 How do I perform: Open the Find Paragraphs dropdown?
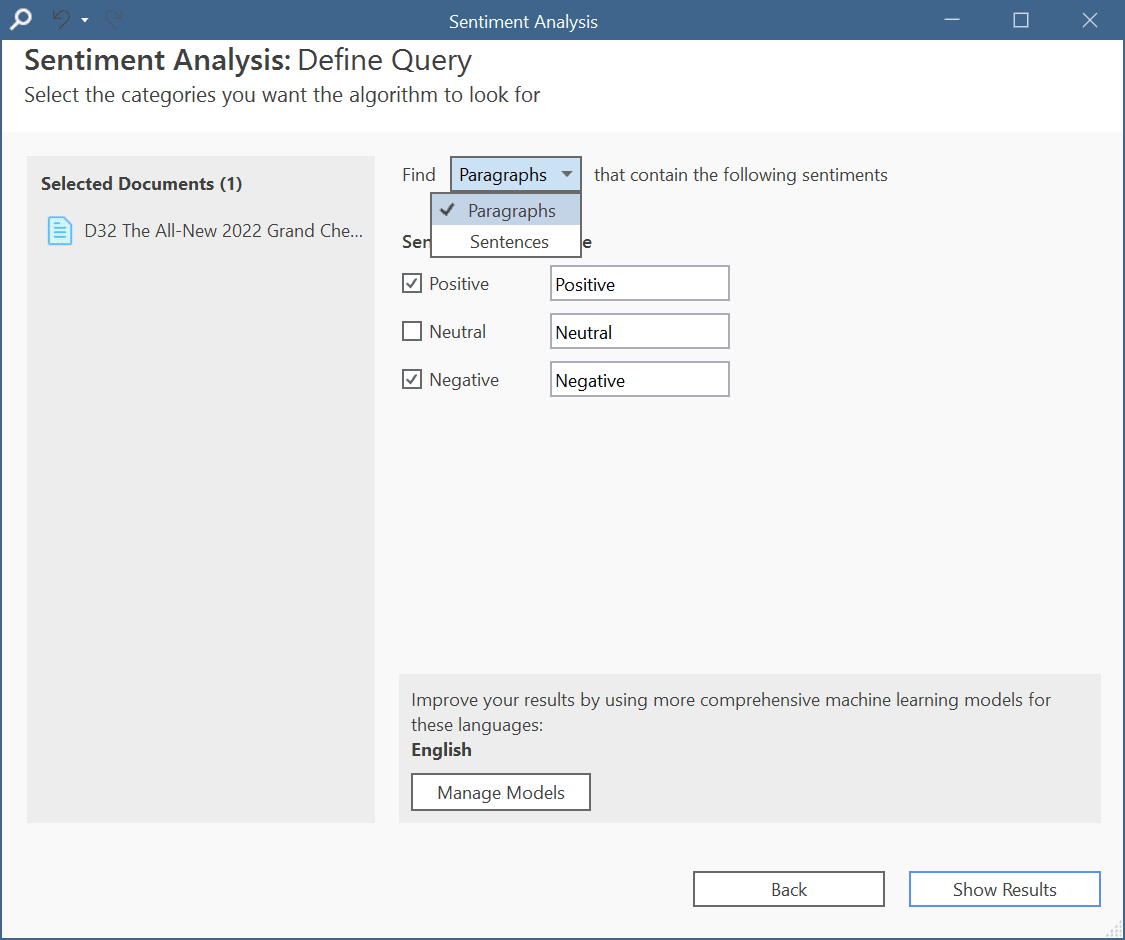(x=515, y=174)
